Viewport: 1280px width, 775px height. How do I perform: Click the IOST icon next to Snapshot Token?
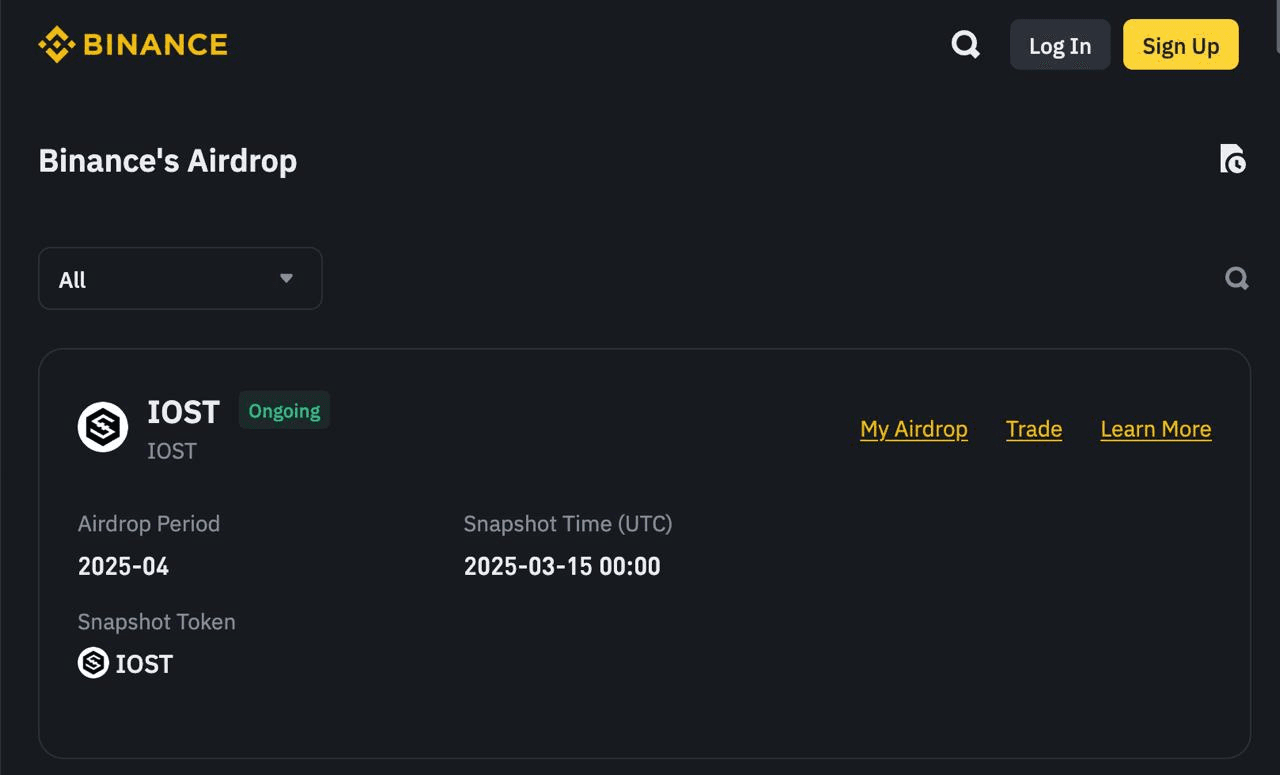[91, 663]
